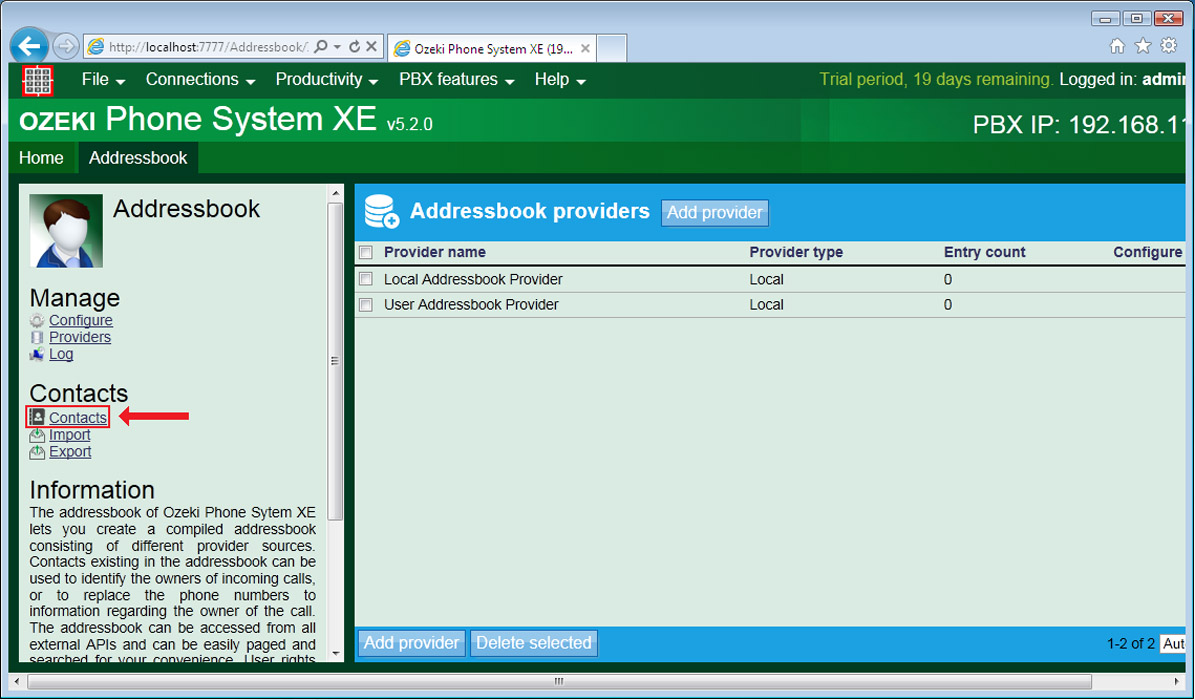Click the search magnifier in address bar

[x=321, y=47]
